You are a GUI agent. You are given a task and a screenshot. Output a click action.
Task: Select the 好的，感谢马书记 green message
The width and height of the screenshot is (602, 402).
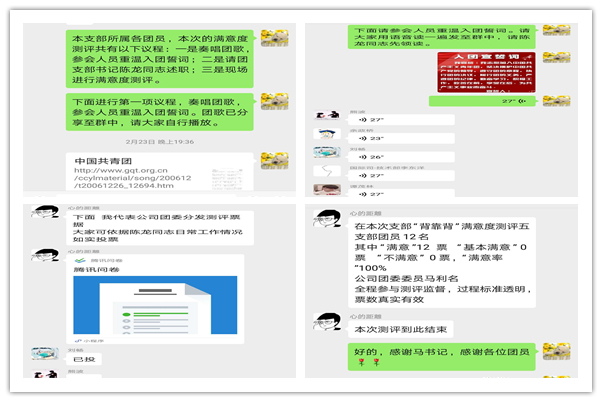click(x=442, y=357)
